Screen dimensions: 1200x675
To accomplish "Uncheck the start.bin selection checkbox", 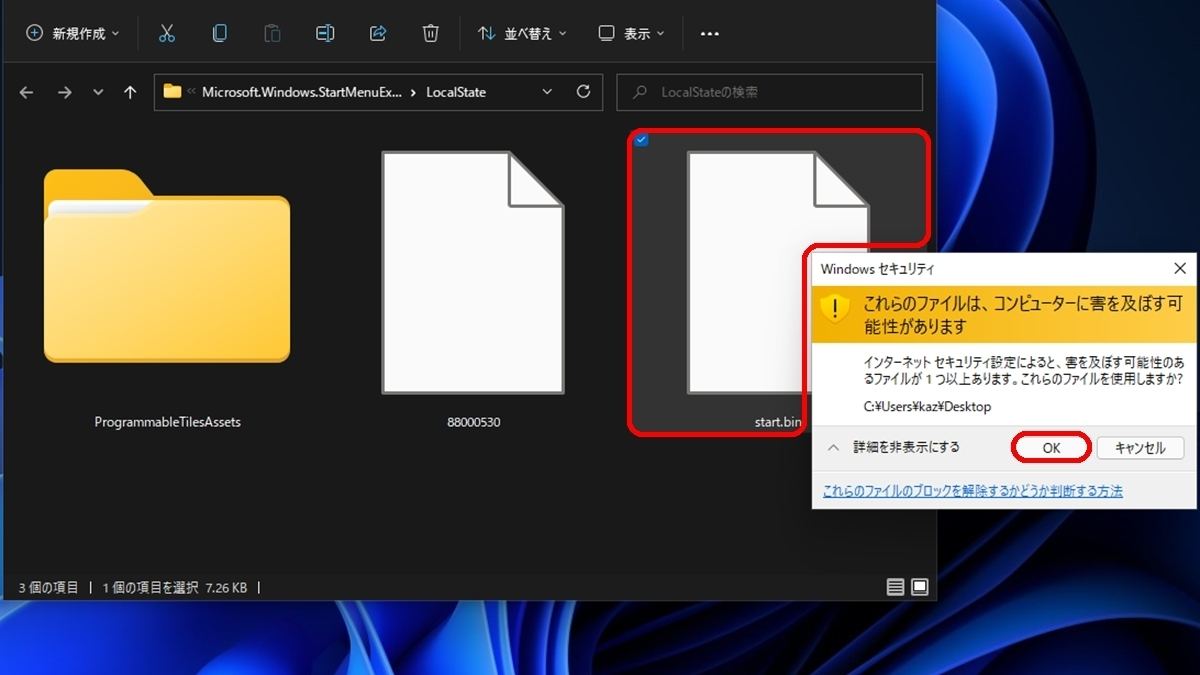I will (x=641, y=140).
